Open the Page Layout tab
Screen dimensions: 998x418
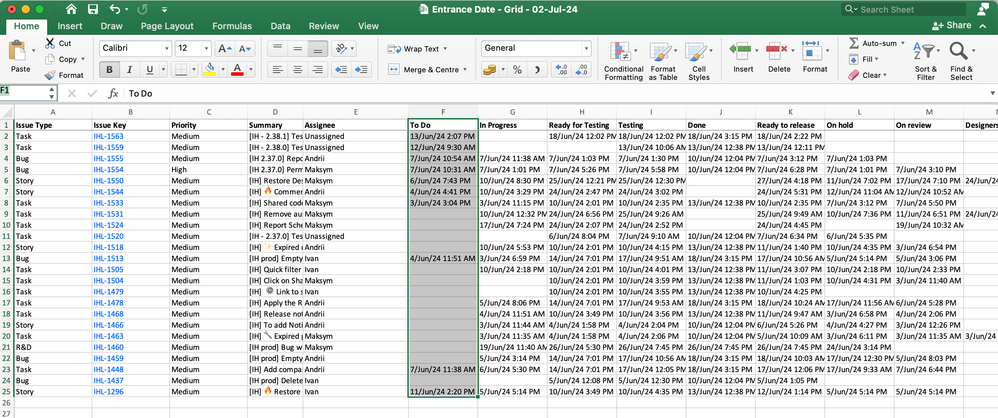tap(167, 26)
